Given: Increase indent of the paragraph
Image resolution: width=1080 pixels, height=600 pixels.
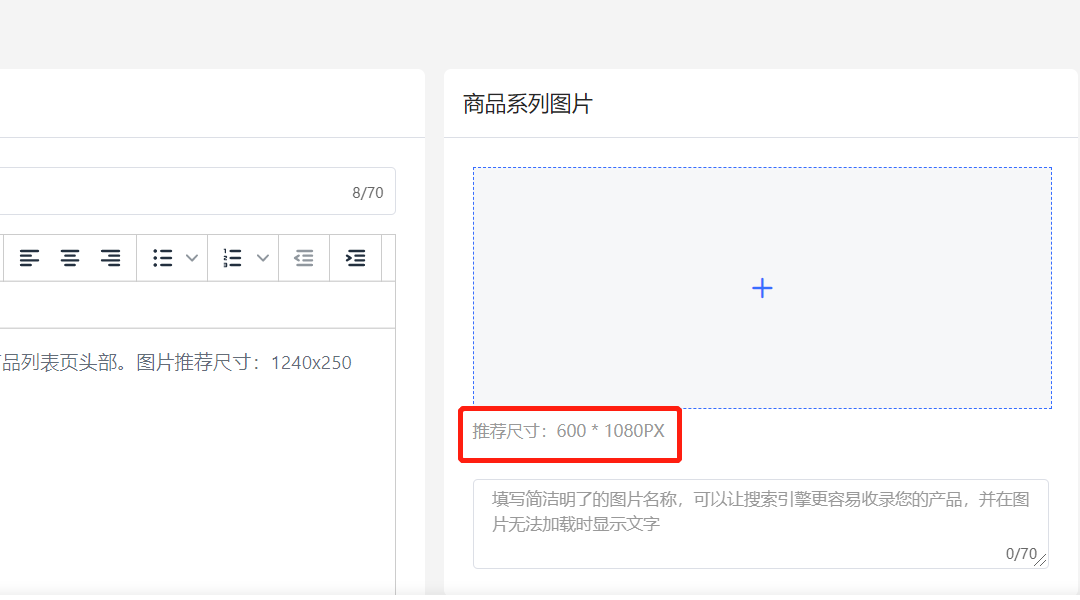Looking at the screenshot, I should [x=355, y=258].
